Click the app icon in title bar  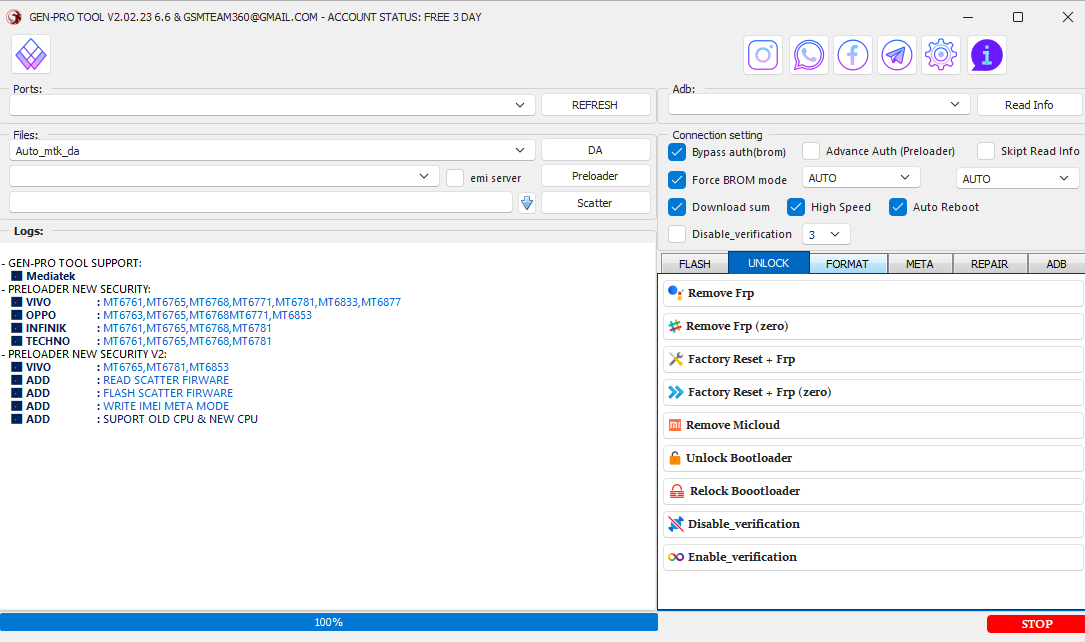13,17
